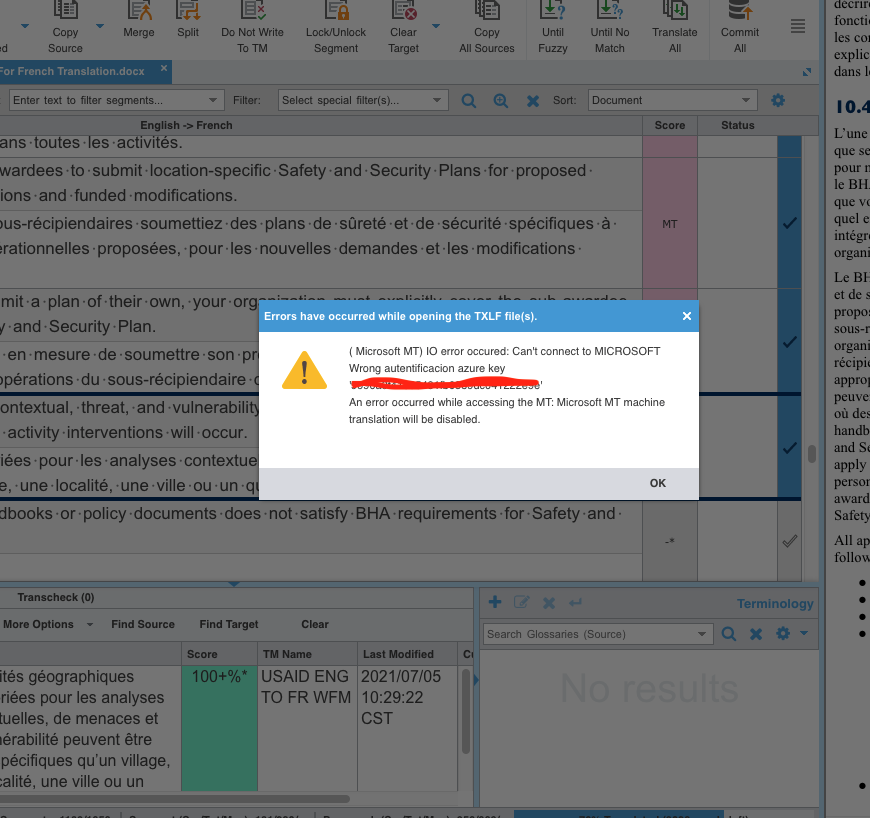Click the TM Name column header
Image resolution: width=870 pixels, height=818 pixels.
[x=307, y=654]
